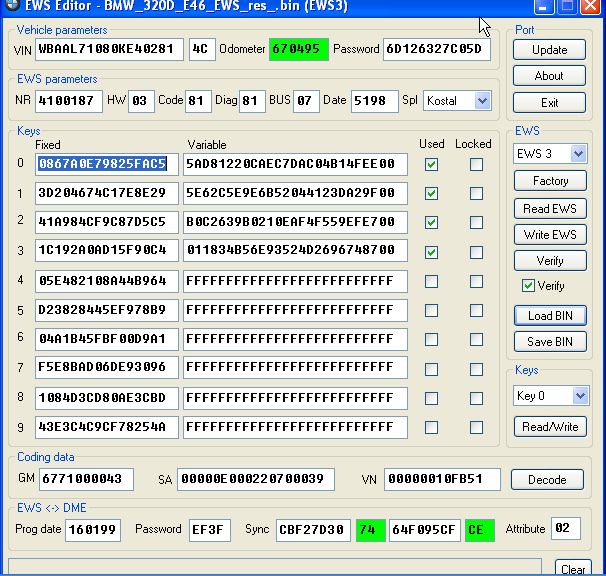This screenshot has height=576, width=606.
Task: Click the Clear button
Action: click(x=573, y=568)
